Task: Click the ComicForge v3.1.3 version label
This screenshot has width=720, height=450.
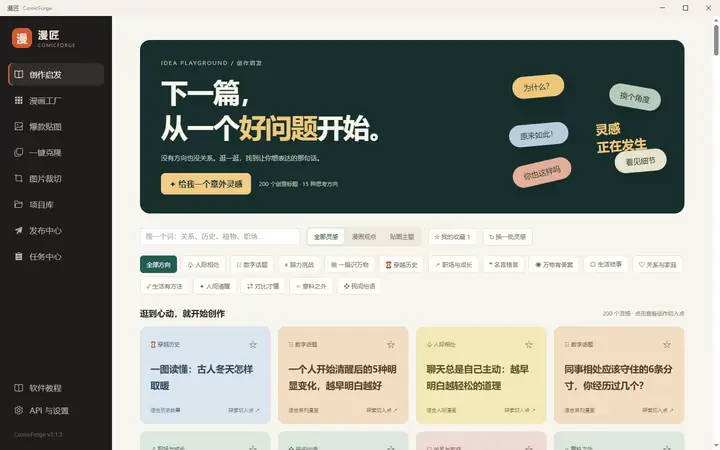Action: (38, 434)
